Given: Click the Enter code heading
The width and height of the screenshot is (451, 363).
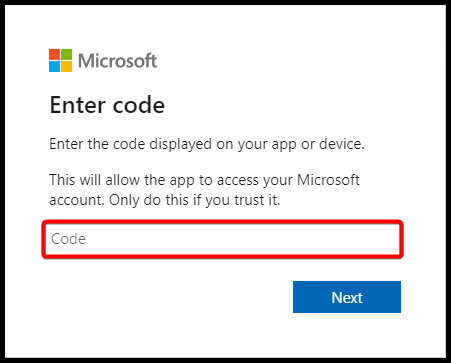Looking at the screenshot, I should click(107, 105).
